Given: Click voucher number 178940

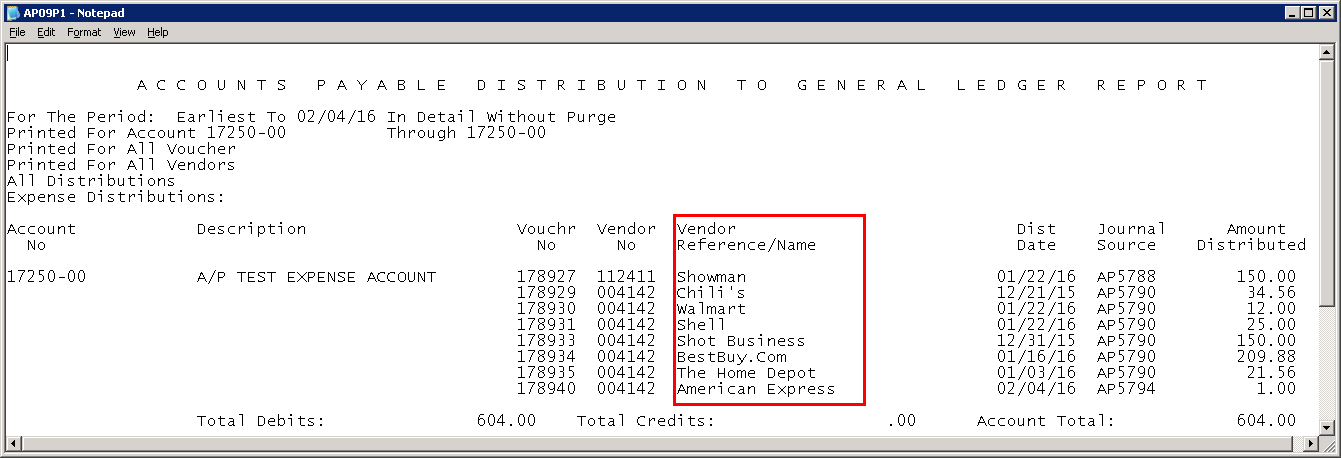Looking at the screenshot, I should [x=546, y=389].
